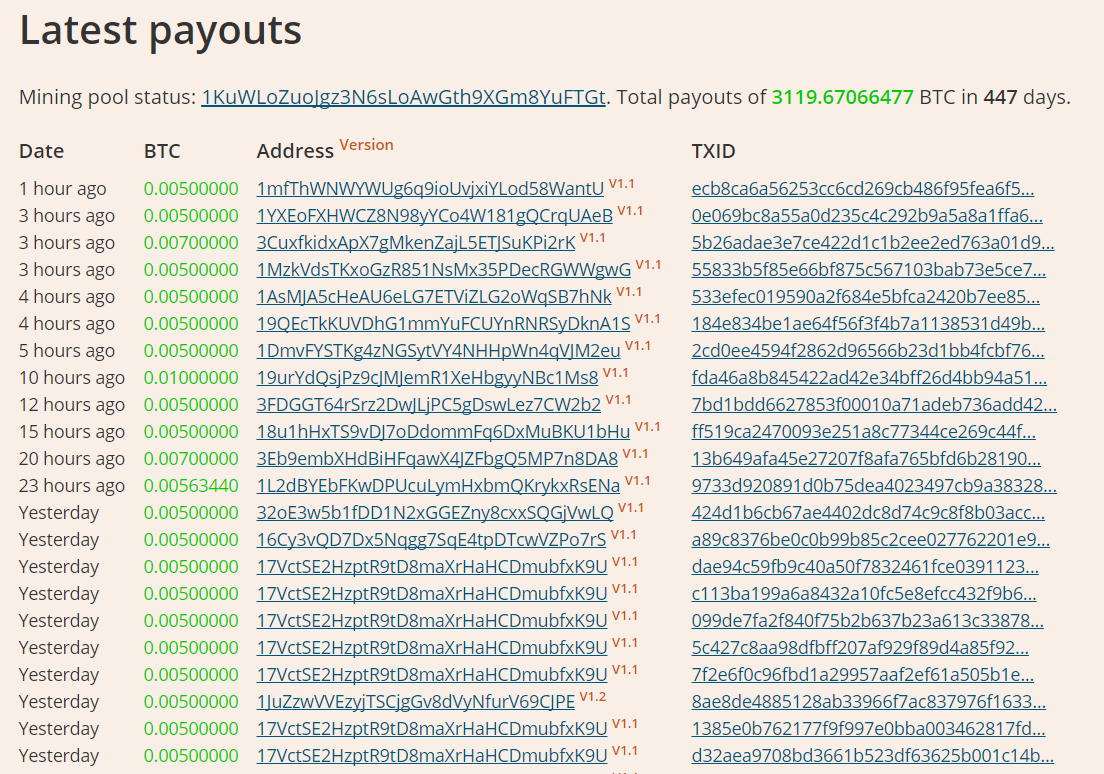This screenshot has width=1104, height=774.
Task: Open TXID 5c427c8aa98dfbff207af929f89d4a85f92...
Action: (860, 647)
